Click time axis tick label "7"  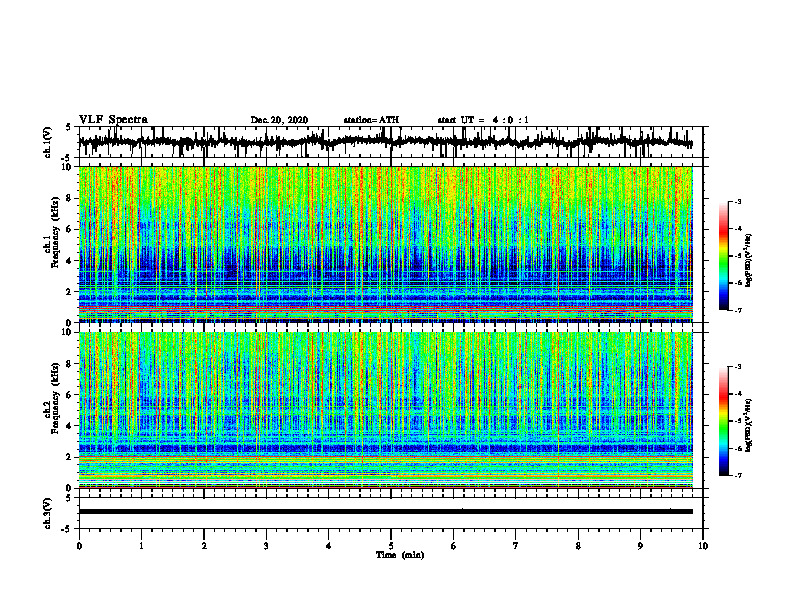tap(516, 546)
